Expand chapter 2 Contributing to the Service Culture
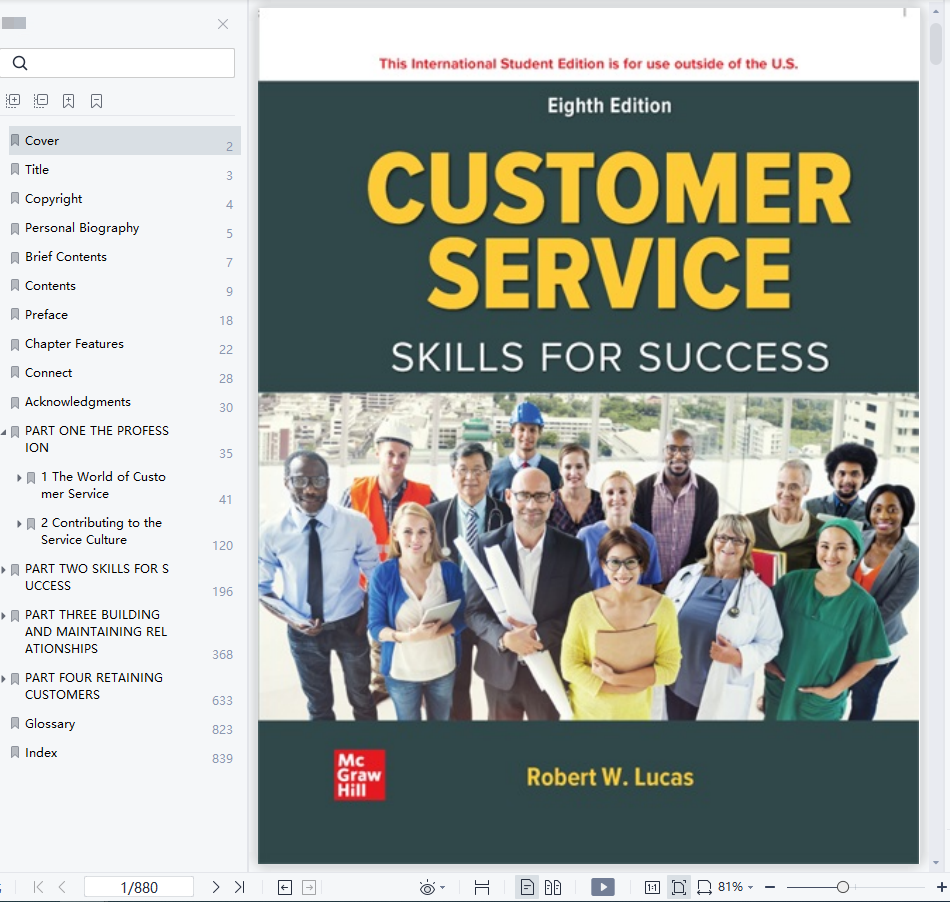Viewport: 950px width, 902px height. 19,524
